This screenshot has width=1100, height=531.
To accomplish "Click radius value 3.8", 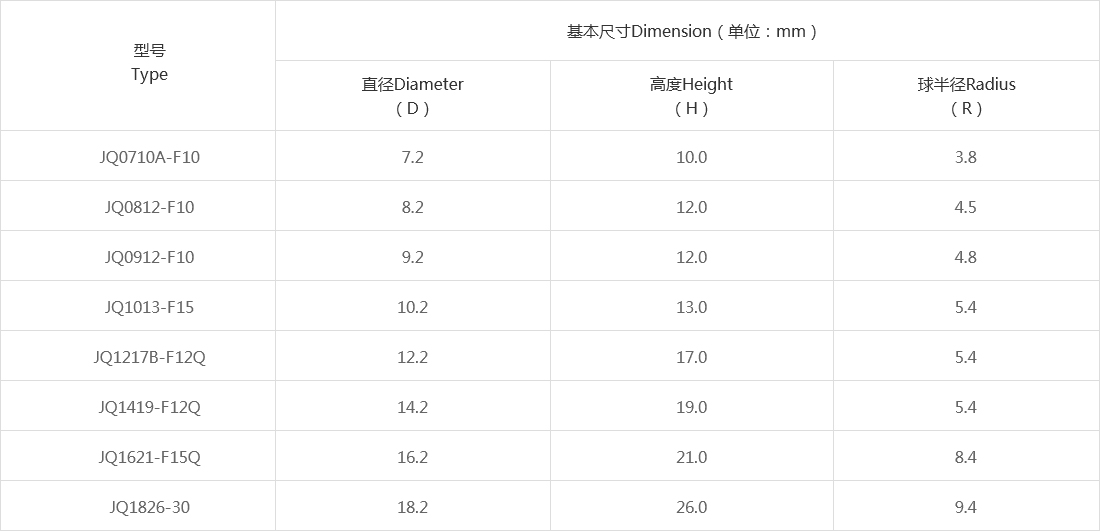I will 966,157.
